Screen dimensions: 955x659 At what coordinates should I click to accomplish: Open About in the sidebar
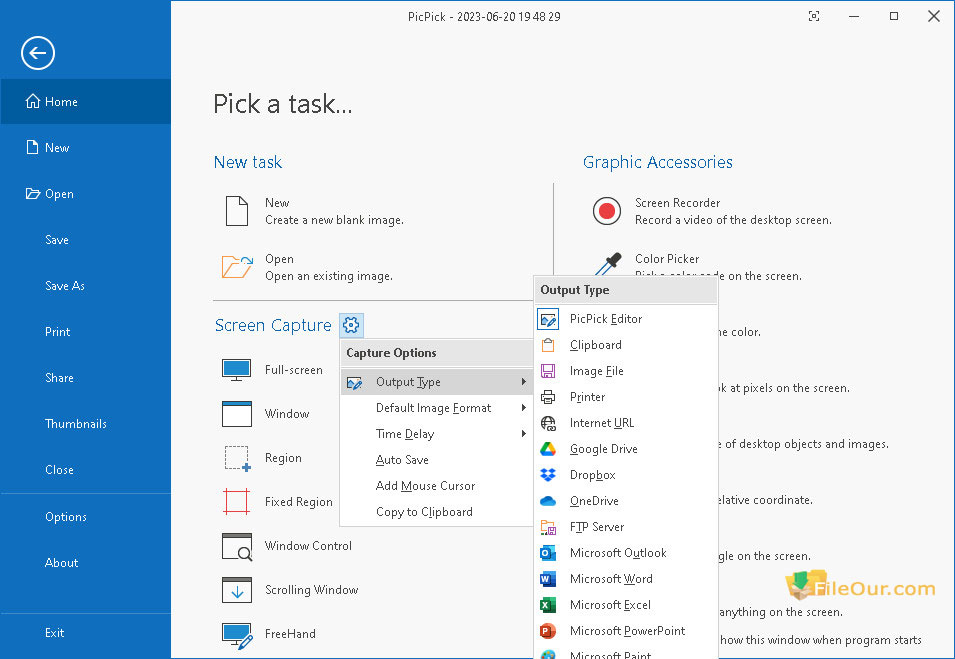(86, 563)
